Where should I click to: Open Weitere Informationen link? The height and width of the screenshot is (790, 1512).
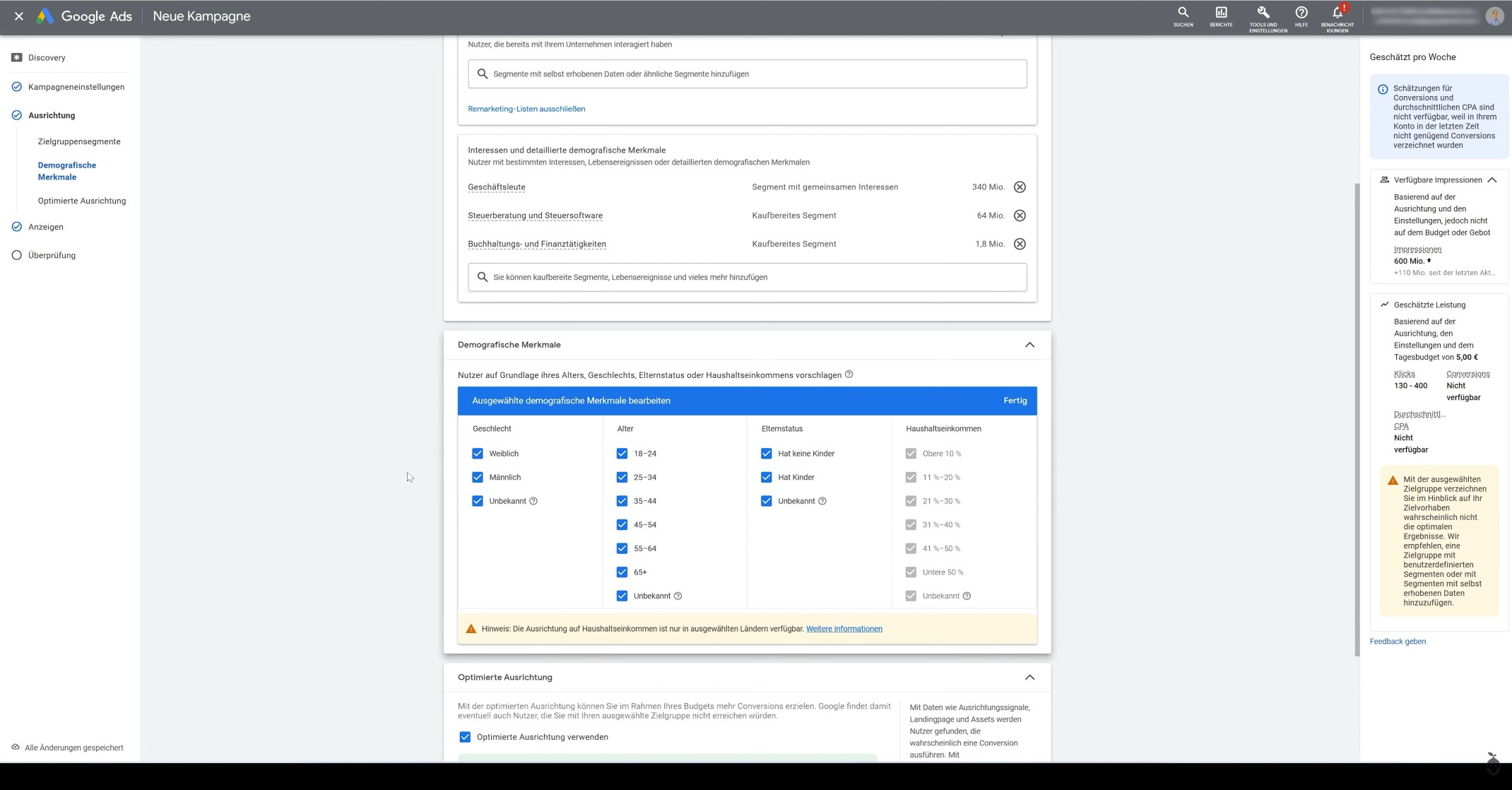[844, 629]
